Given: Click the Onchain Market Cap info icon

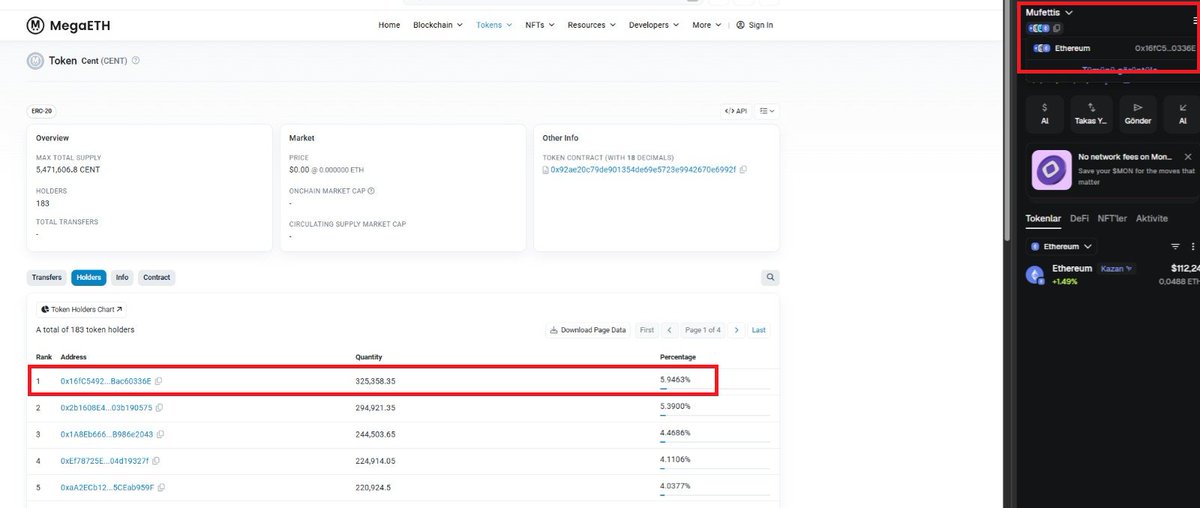Looking at the screenshot, I should pos(371,190).
